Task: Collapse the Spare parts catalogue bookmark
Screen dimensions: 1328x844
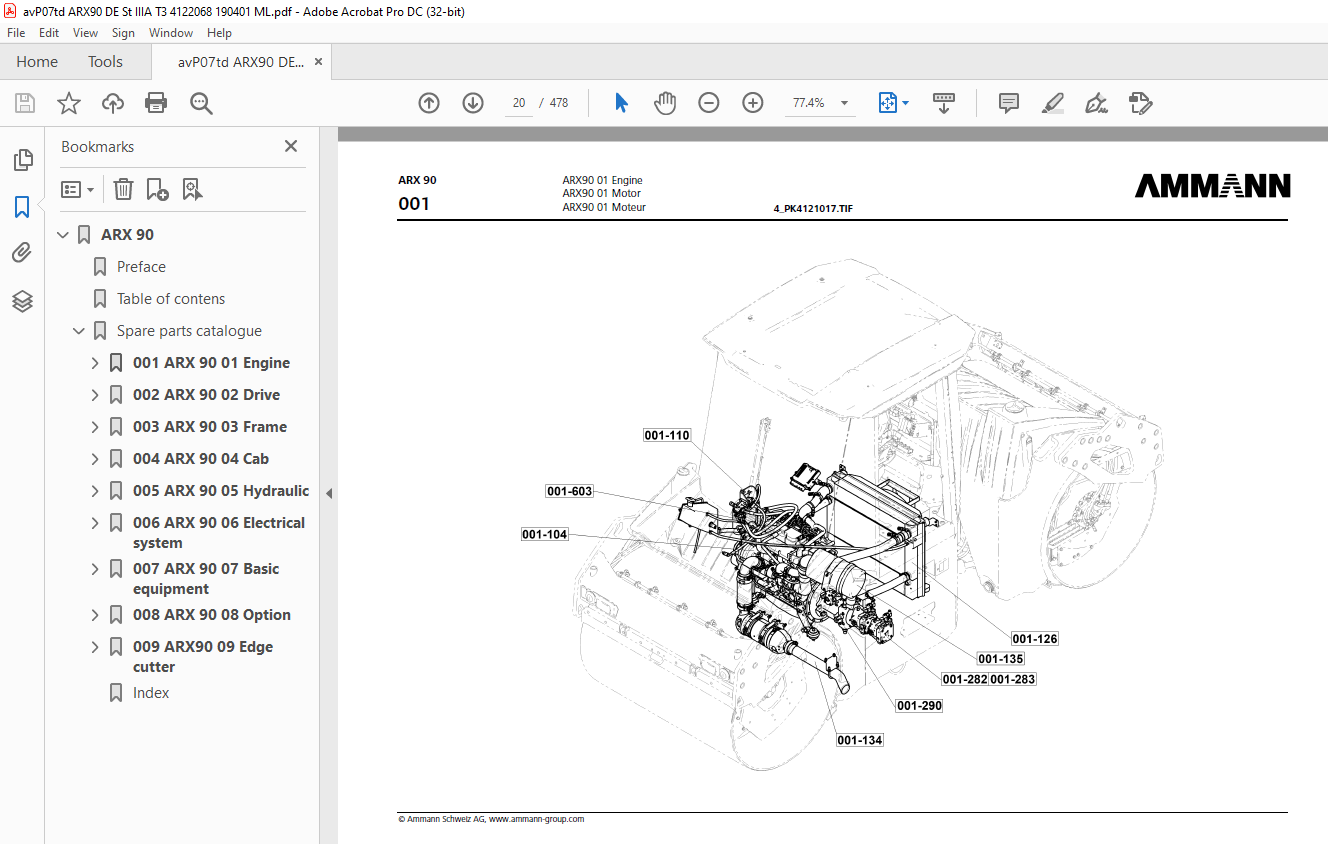Action: (79, 331)
